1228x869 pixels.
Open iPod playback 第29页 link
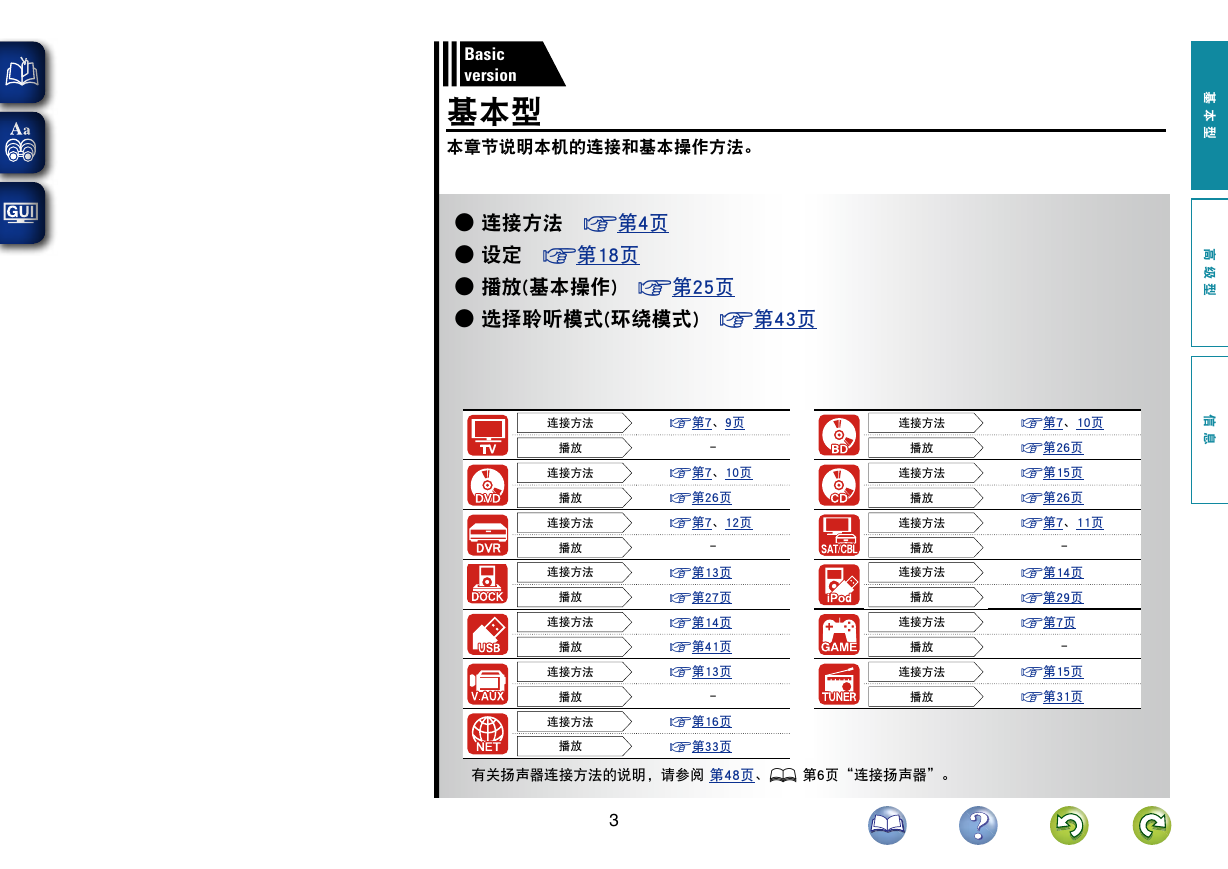pyautogui.click(x=1063, y=598)
